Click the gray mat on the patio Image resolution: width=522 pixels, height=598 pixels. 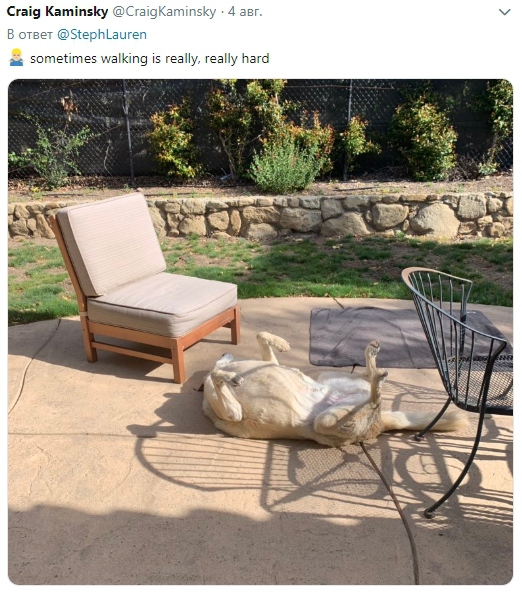(381, 338)
